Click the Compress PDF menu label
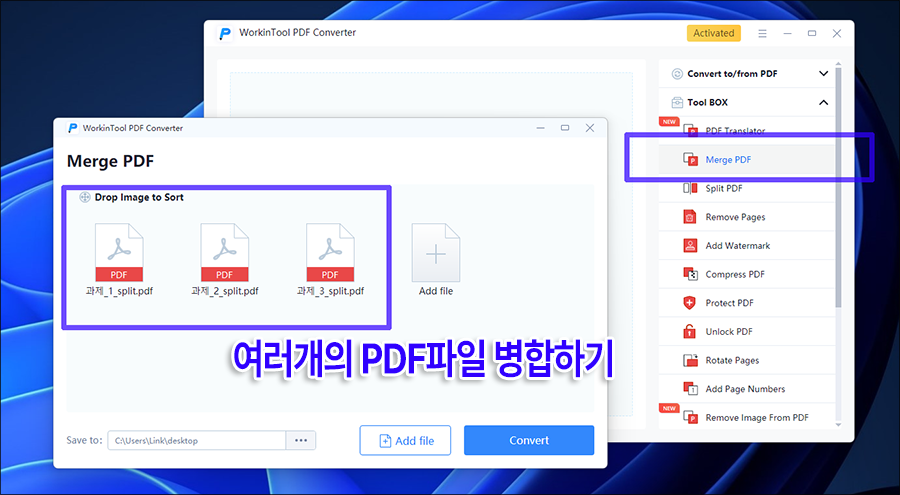 (x=735, y=274)
